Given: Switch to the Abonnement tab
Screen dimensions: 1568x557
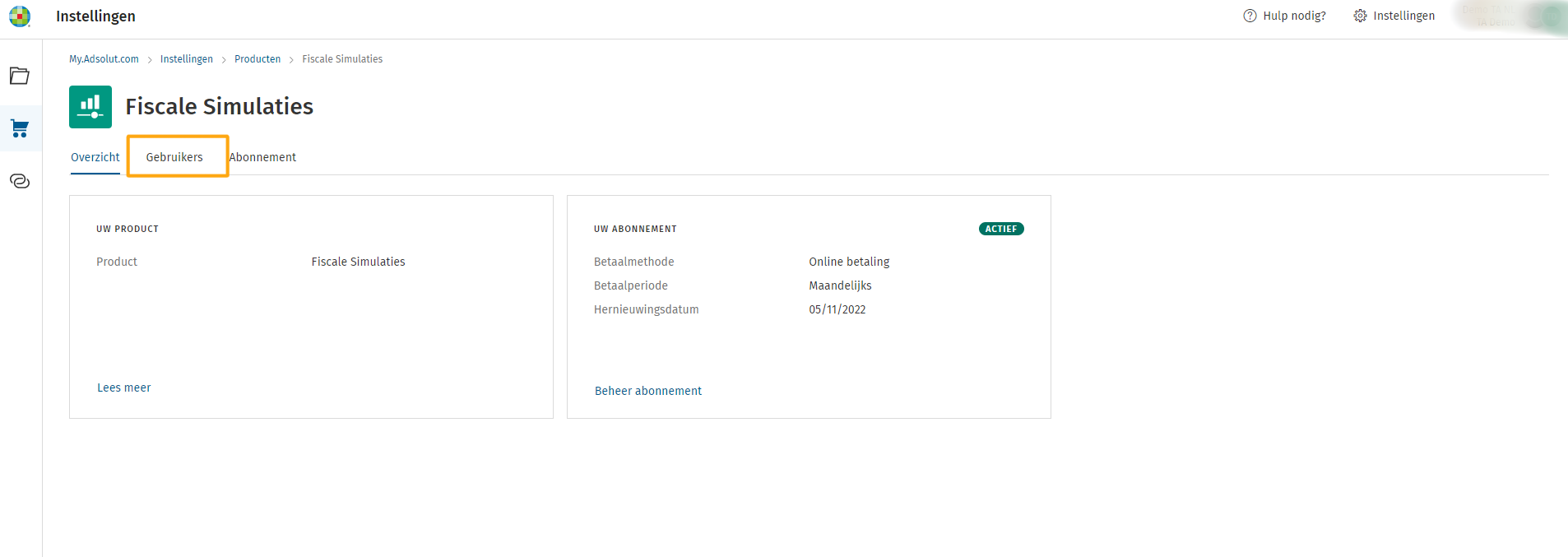Looking at the screenshot, I should coord(262,157).
